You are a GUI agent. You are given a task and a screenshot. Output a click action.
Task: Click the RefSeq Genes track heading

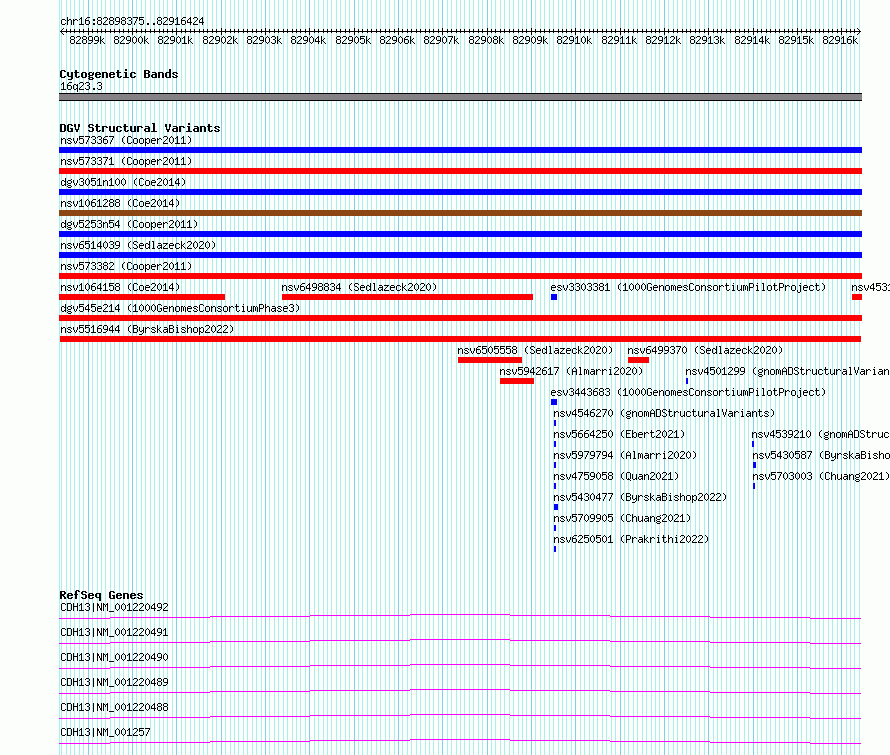tap(101, 595)
